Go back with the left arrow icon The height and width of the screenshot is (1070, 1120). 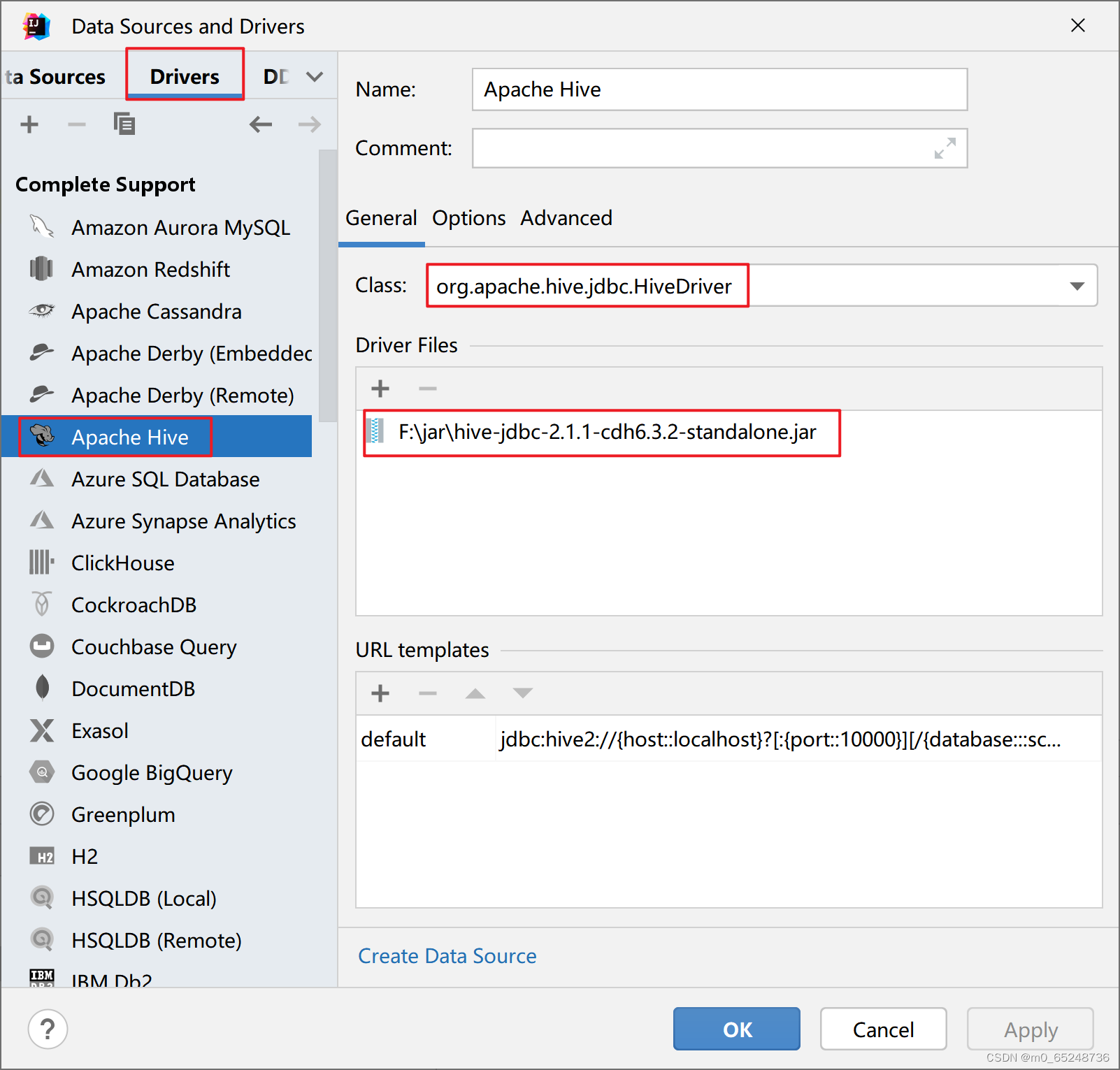[x=261, y=125]
